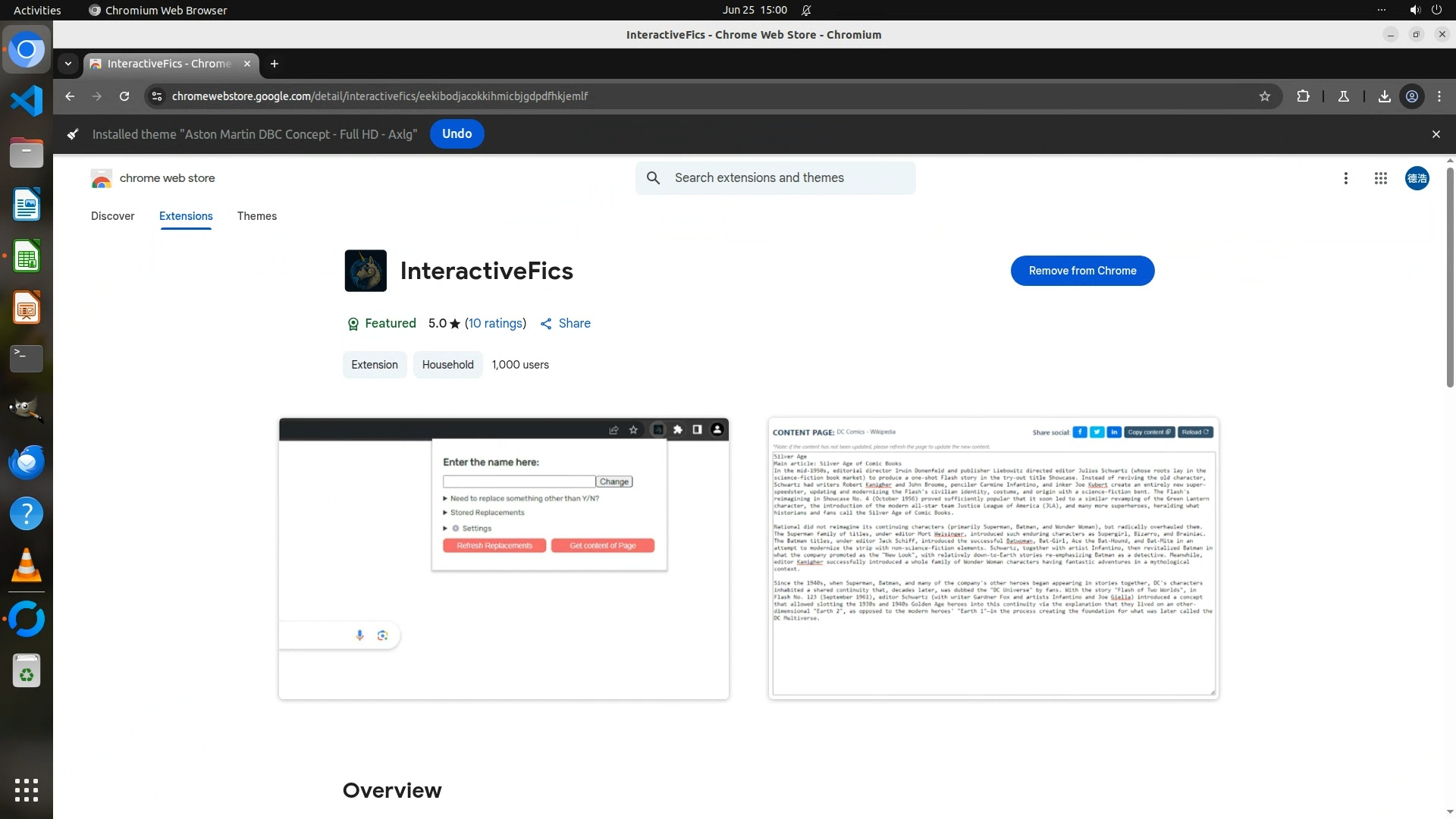Image resolution: width=1456 pixels, height=819 pixels.
Task: Switch to the Discover tab
Action: pos(112,216)
